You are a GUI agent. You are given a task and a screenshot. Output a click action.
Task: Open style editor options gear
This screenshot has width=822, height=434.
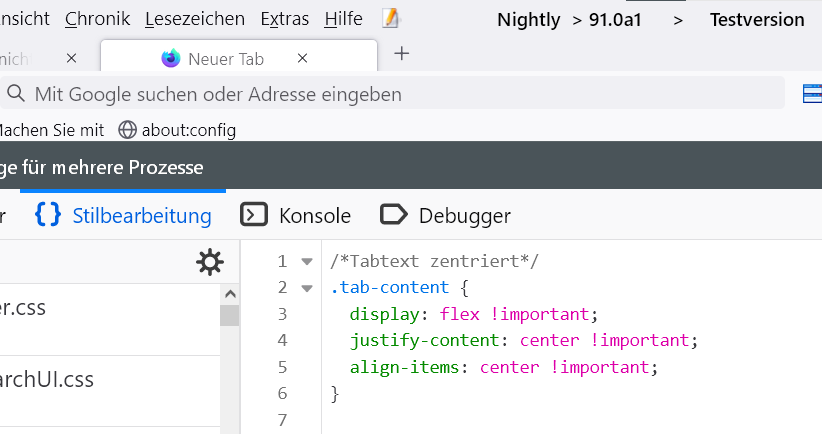coord(210,262)
